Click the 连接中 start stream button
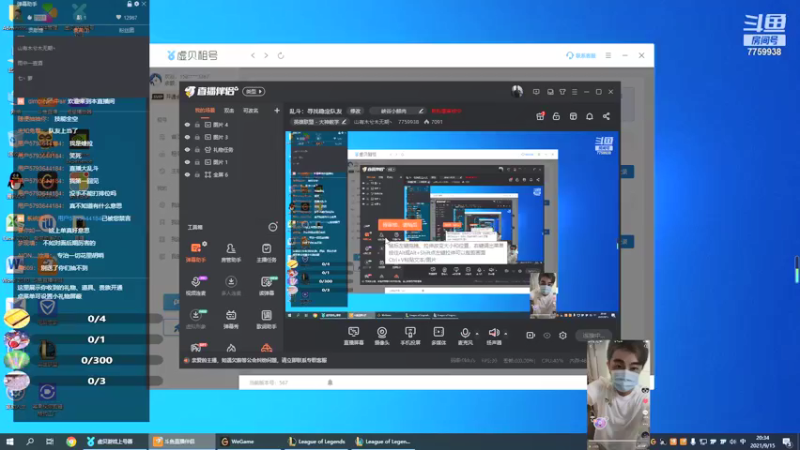800x450 pixels. tap(594, 335)
